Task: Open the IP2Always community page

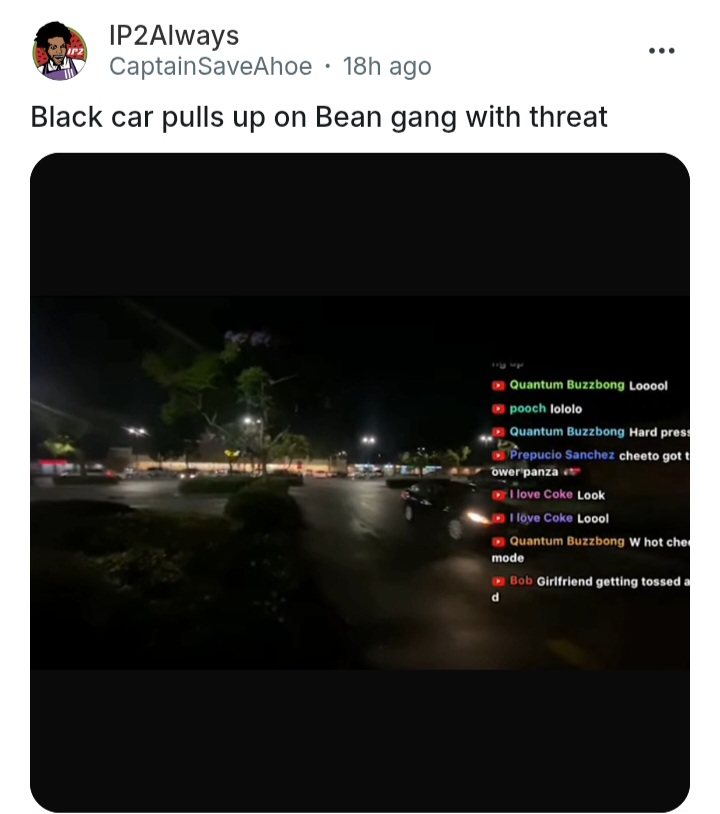Action: 174,35
